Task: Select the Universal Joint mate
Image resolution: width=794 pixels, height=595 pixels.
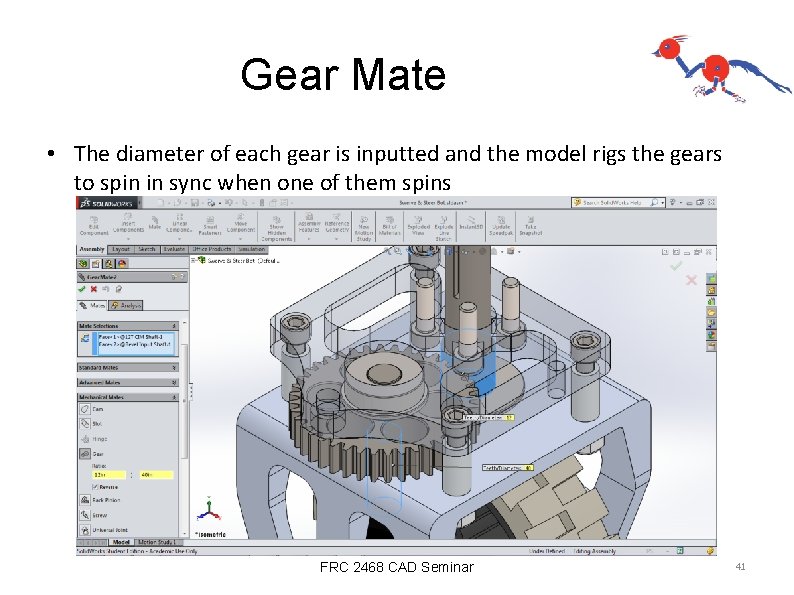Action: pyautogui.click(x=104, y=530)
